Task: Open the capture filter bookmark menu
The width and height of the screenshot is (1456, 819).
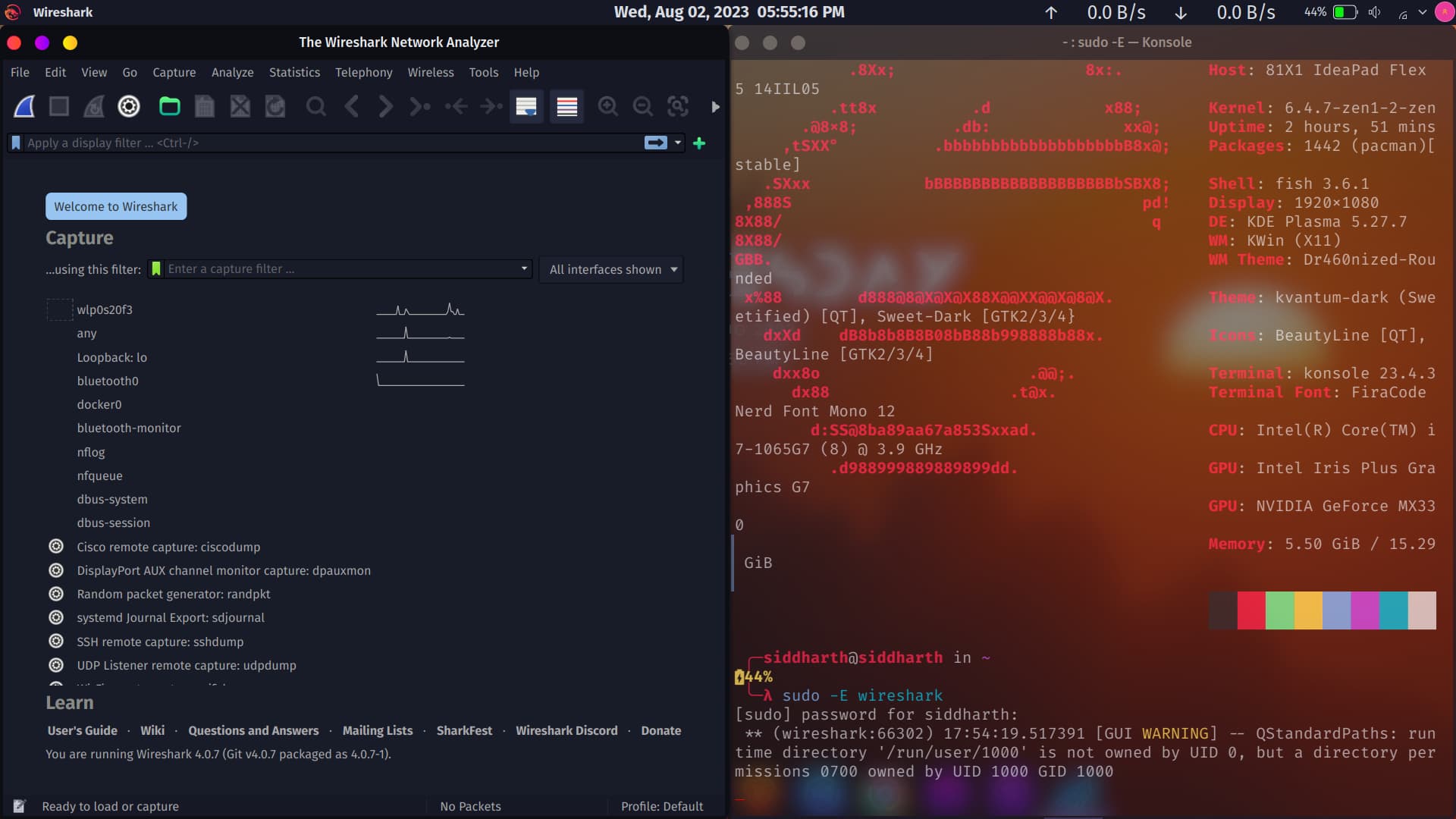Action: tap(156, 269)
